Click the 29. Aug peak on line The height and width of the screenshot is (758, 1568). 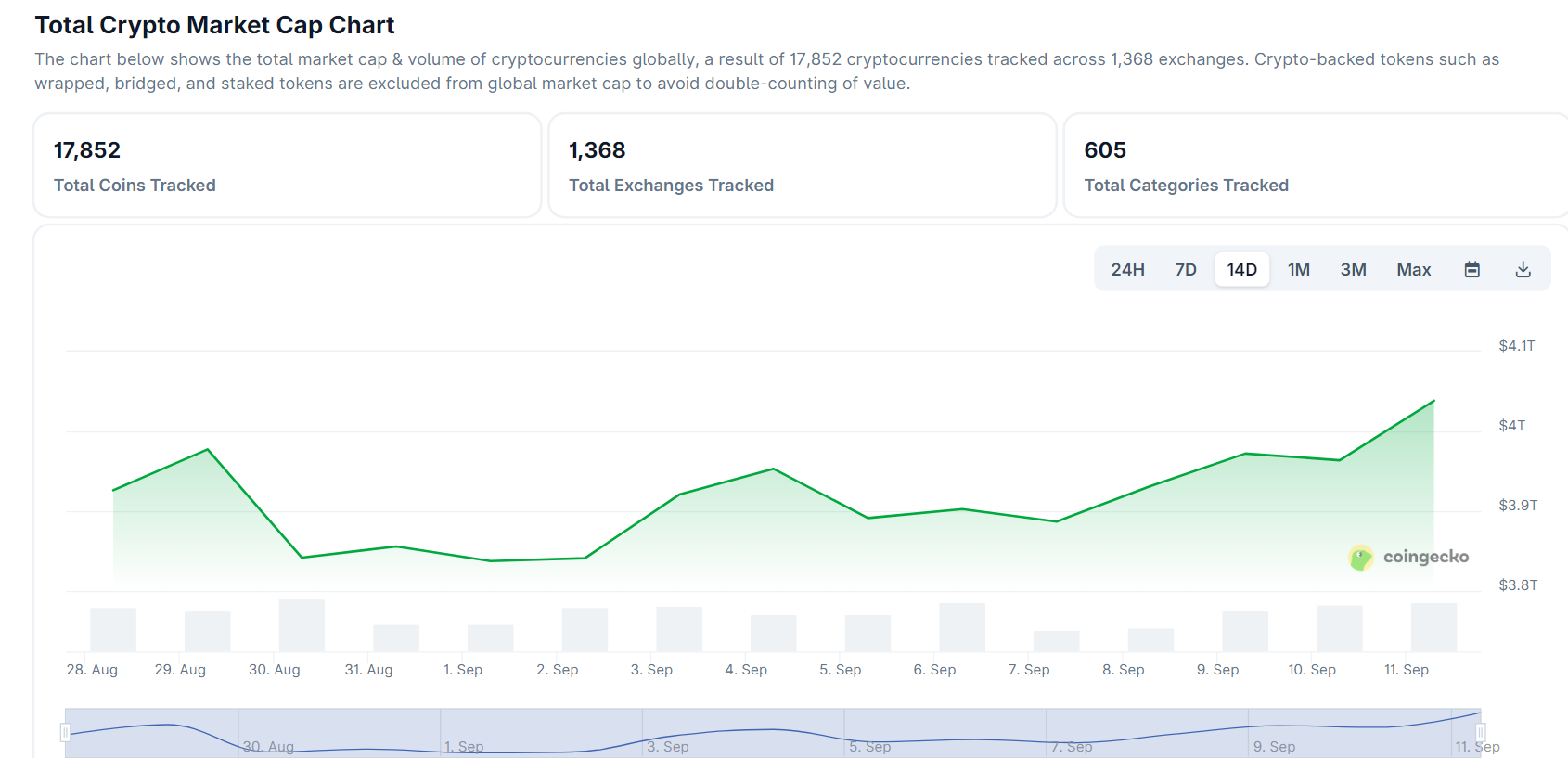[208, 450]
